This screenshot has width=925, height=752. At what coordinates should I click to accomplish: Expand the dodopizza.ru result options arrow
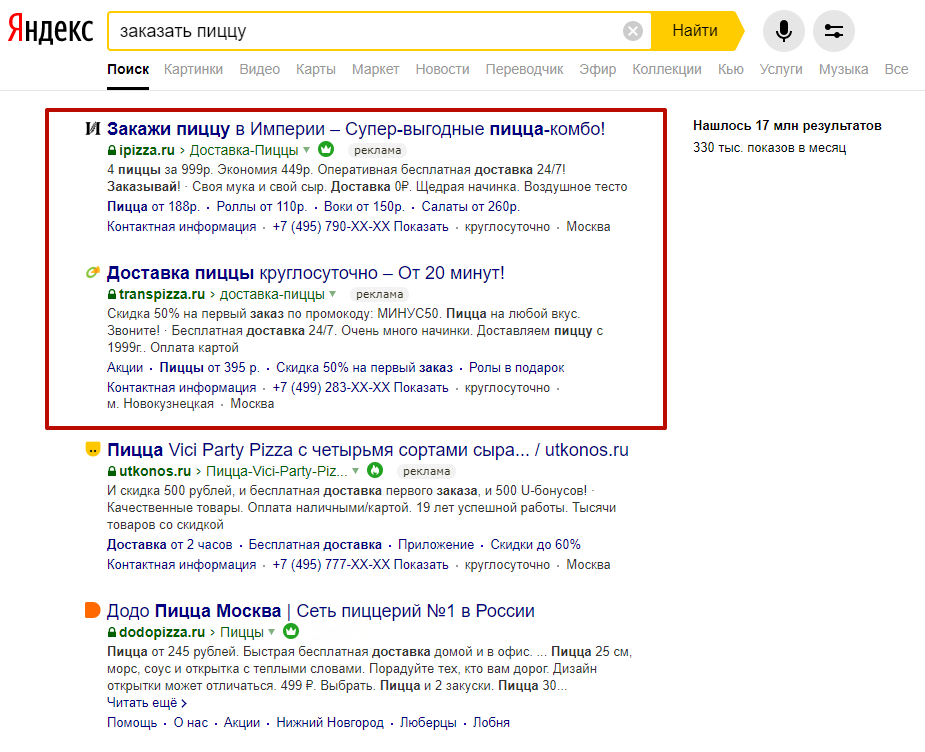(x=271, y=632)
